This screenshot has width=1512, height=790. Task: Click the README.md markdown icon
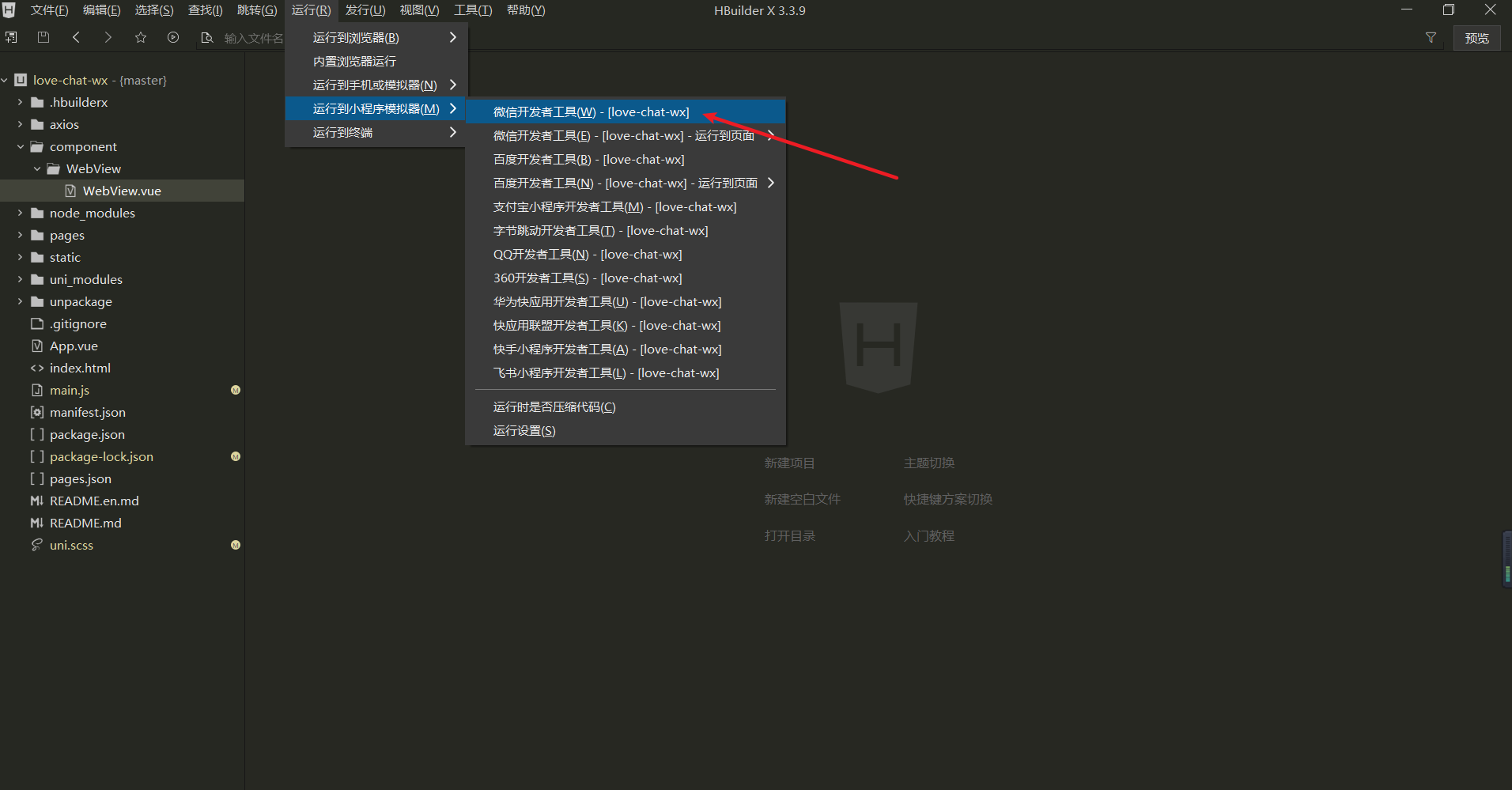coord(37,523)
